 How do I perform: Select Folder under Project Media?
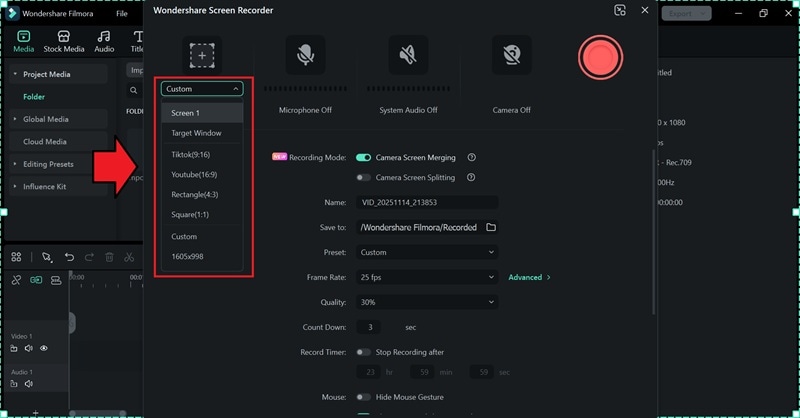34,96
